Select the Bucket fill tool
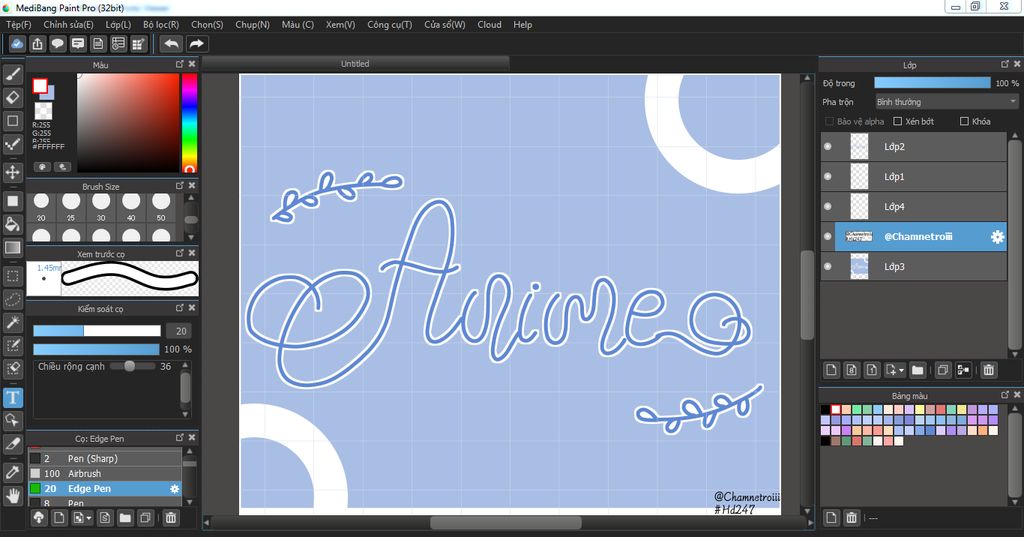Image resolution: width=1024 pixels, height=537 pixels. pyautogui.click(x=12, y=224)
